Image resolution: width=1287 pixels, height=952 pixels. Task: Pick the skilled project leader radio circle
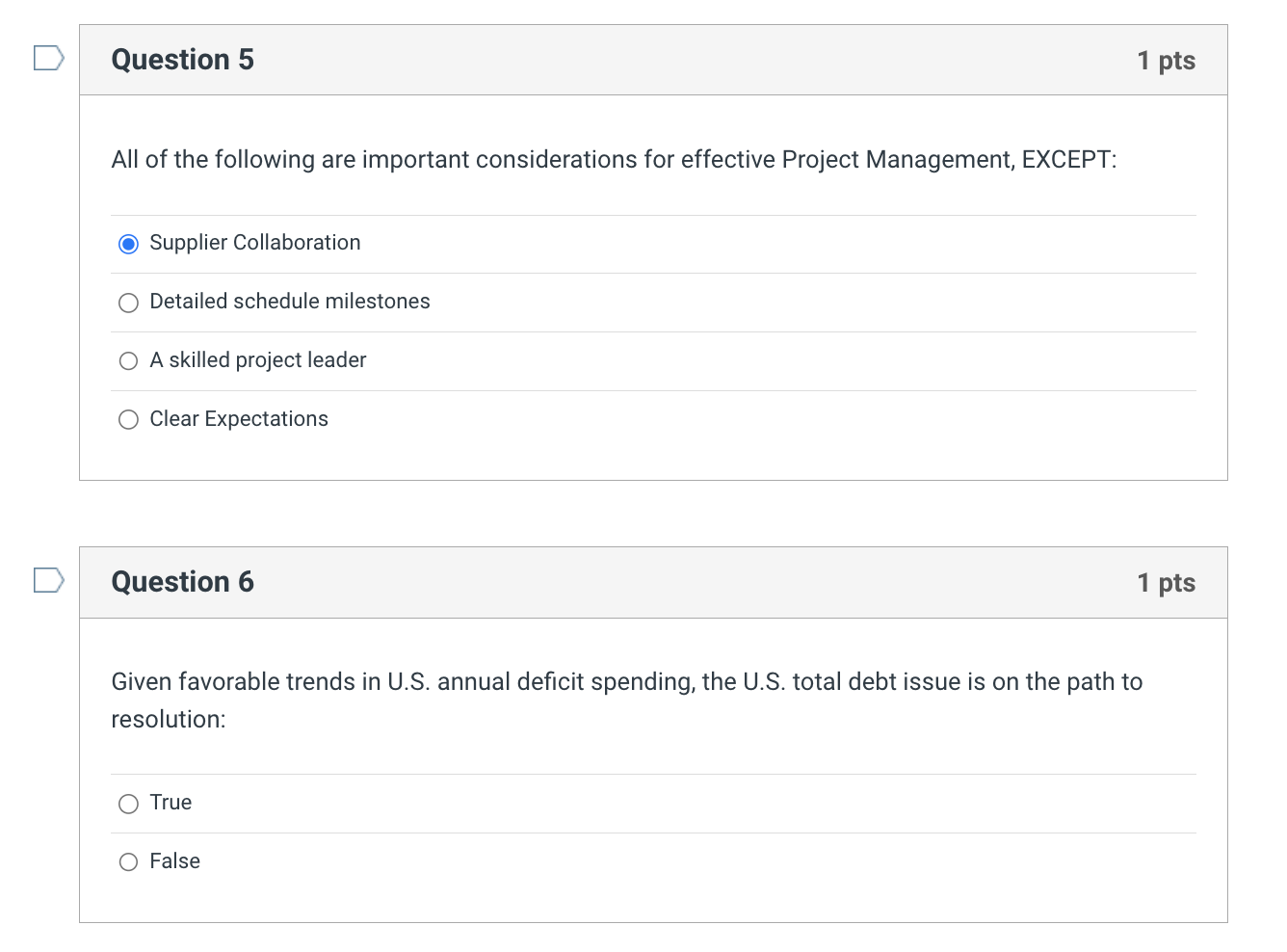tap(128, 361)
